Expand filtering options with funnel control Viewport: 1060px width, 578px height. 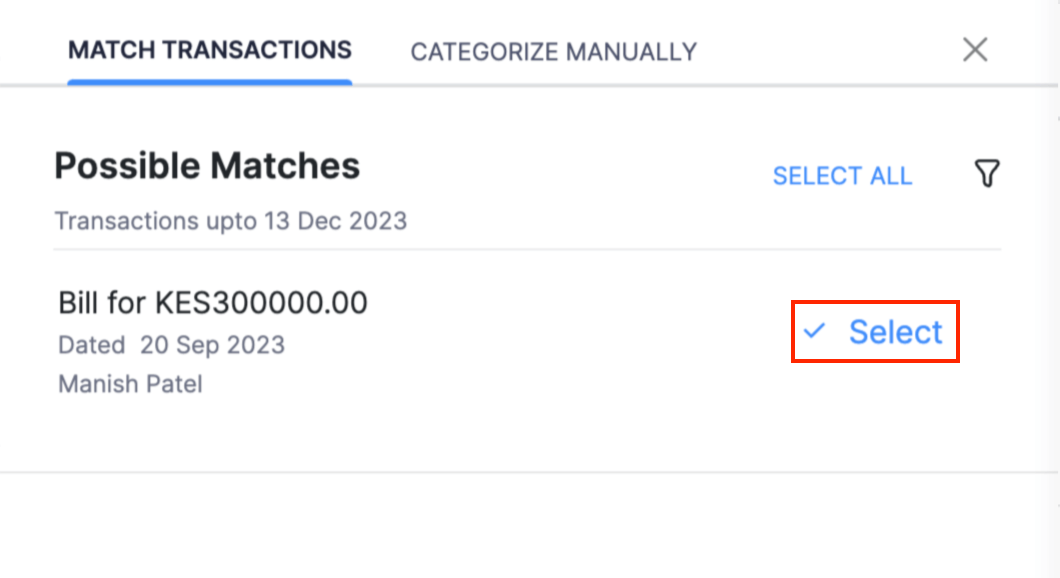coord(987,174)
